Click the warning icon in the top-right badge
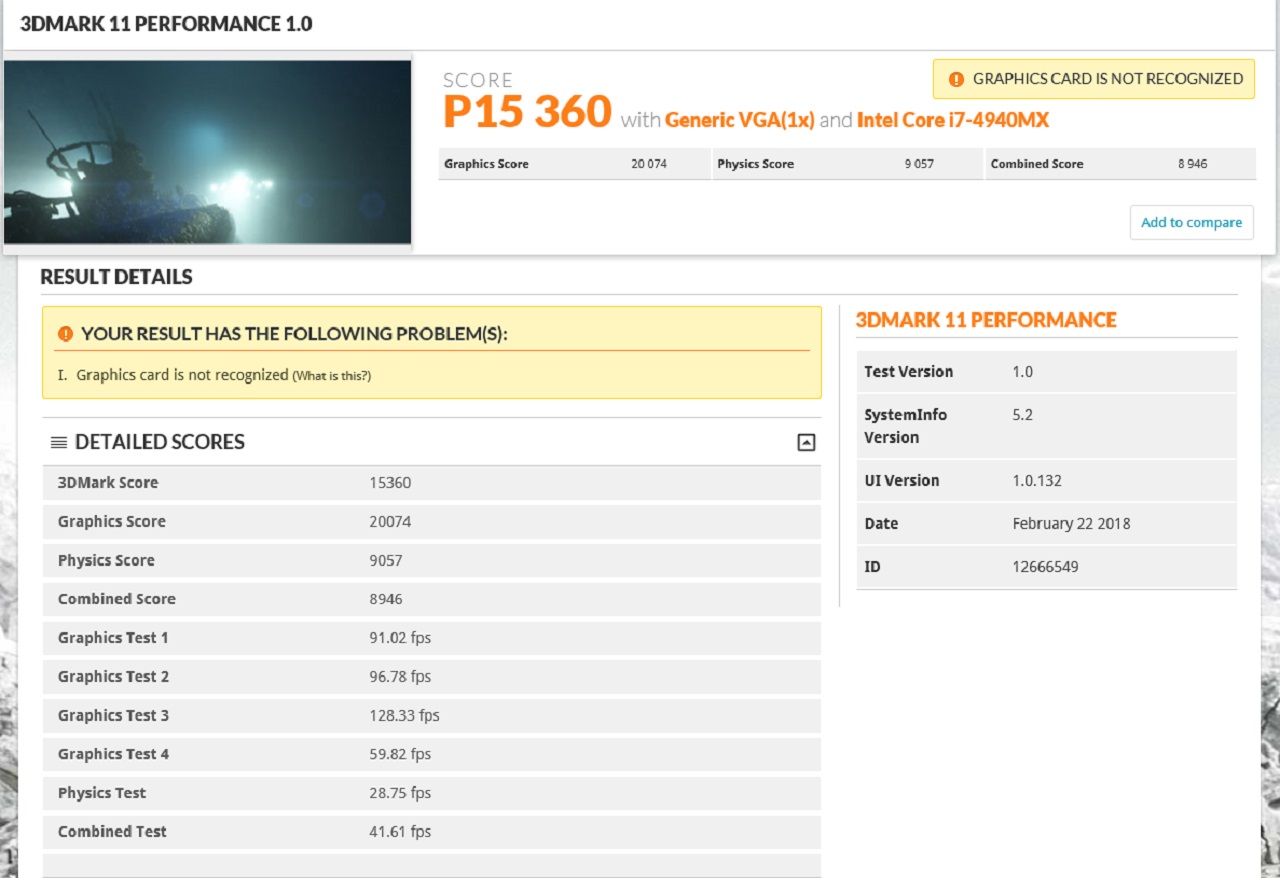This screenshot has width=1280, height=878. [956, 79]
